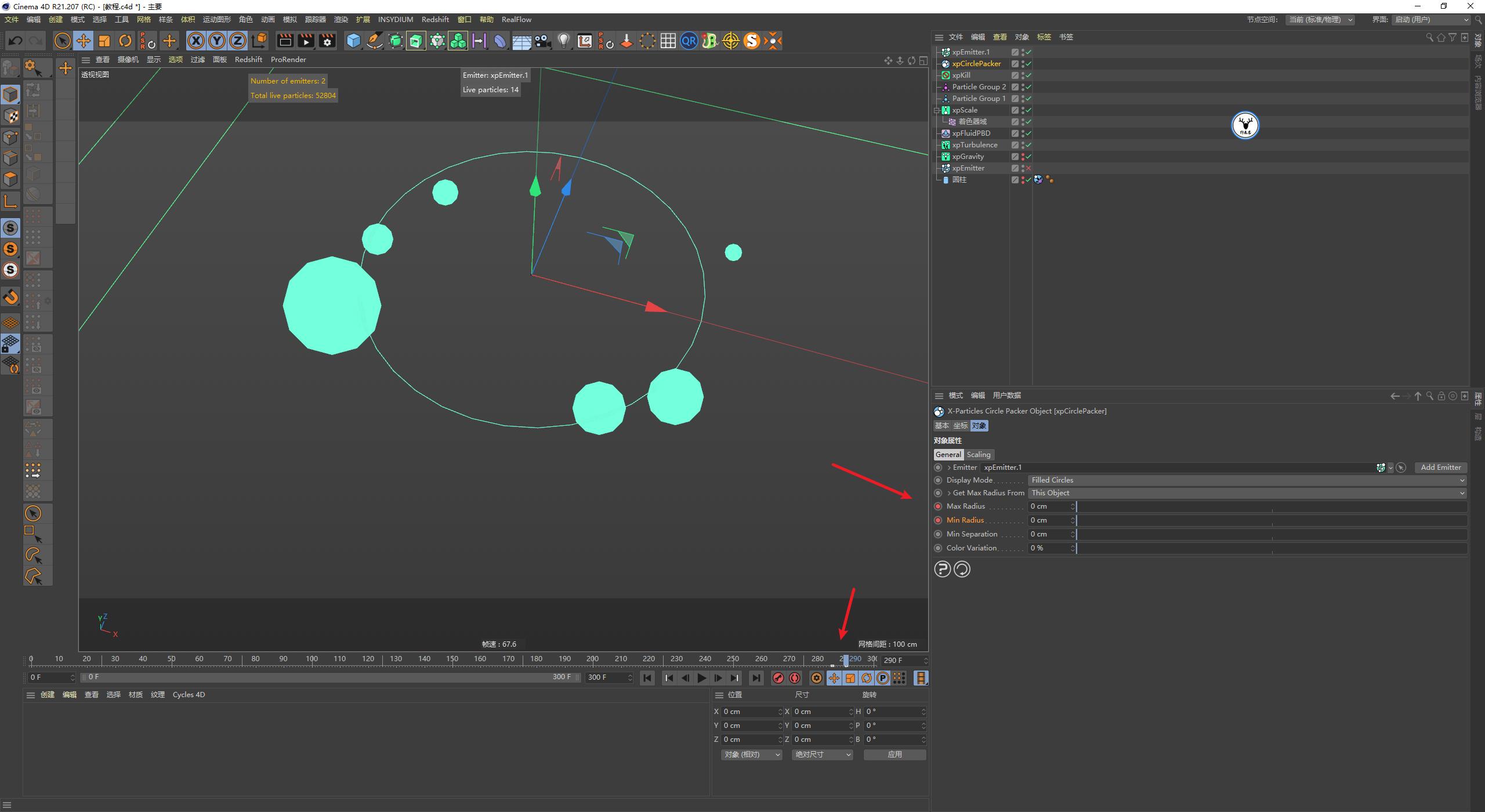Click the QR toolbar icon
Screen dimensions: 1485x812
click(689, 41)
